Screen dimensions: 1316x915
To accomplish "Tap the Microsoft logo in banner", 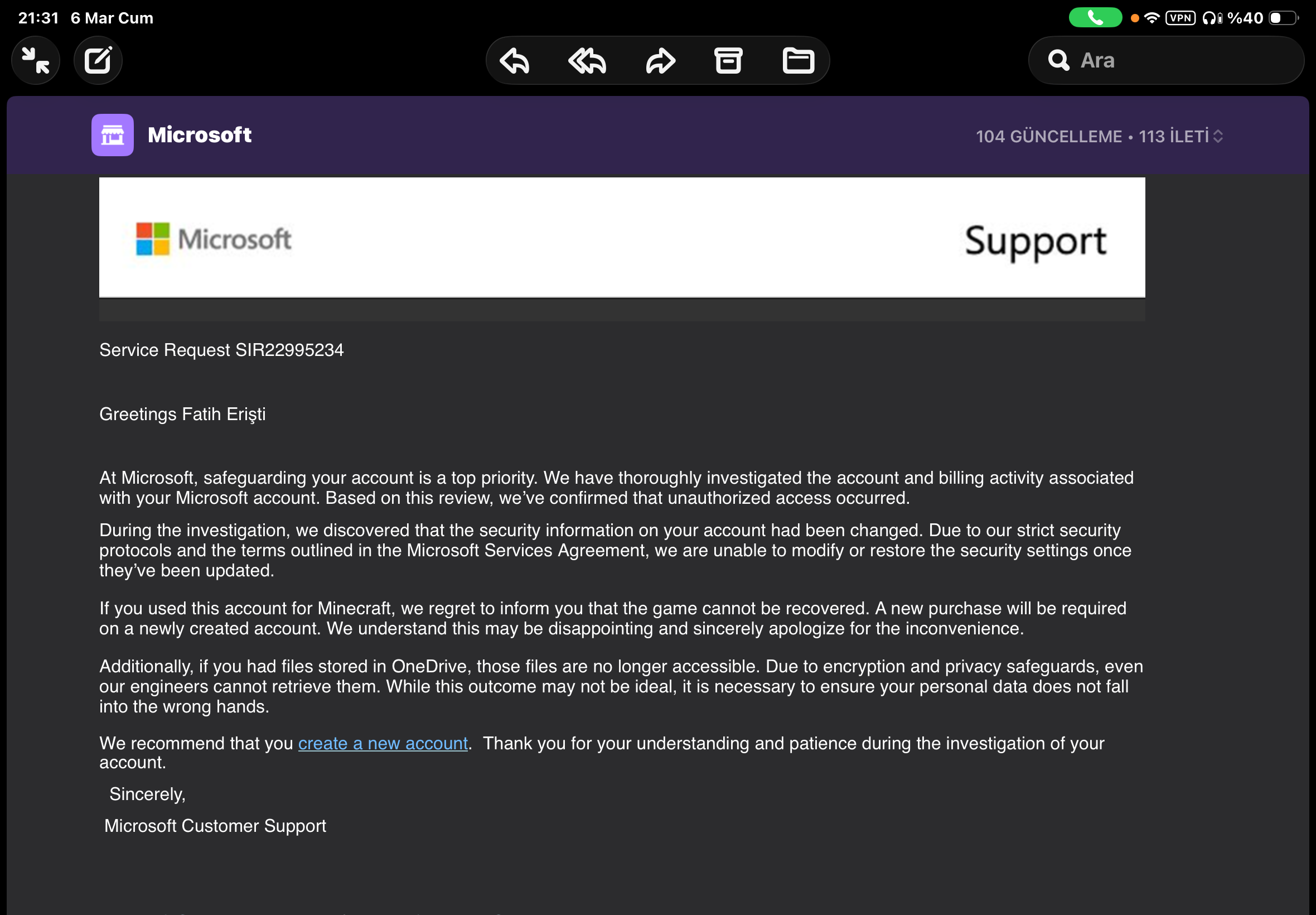I will pyautogui.click(x=214, y=239).
